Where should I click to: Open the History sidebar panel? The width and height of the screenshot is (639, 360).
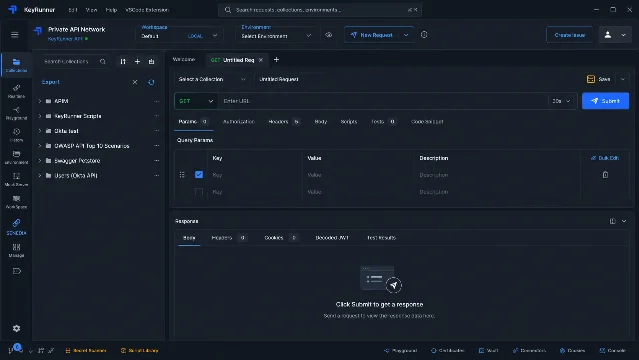click(x=16, y=135)
